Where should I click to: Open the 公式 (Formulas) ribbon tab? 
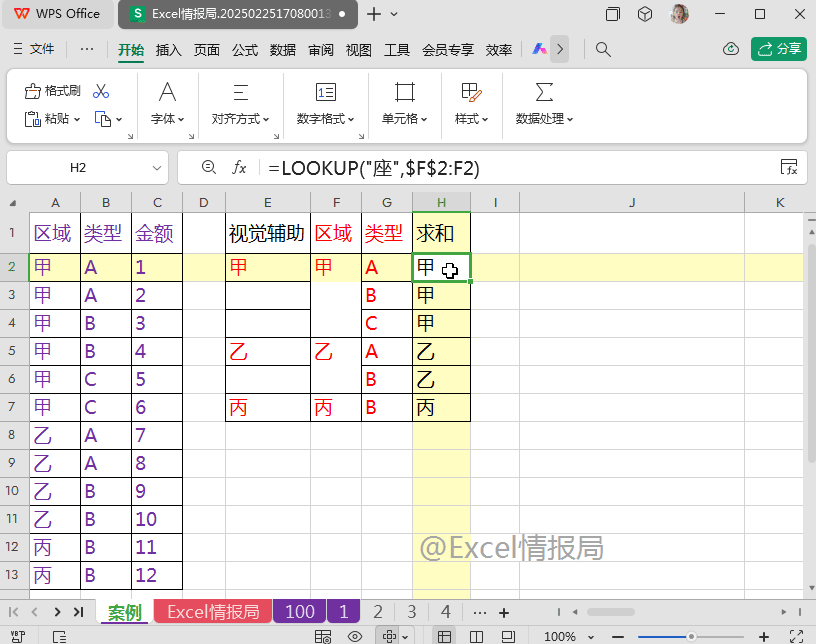pyautogui.click(x=245, y=49)
